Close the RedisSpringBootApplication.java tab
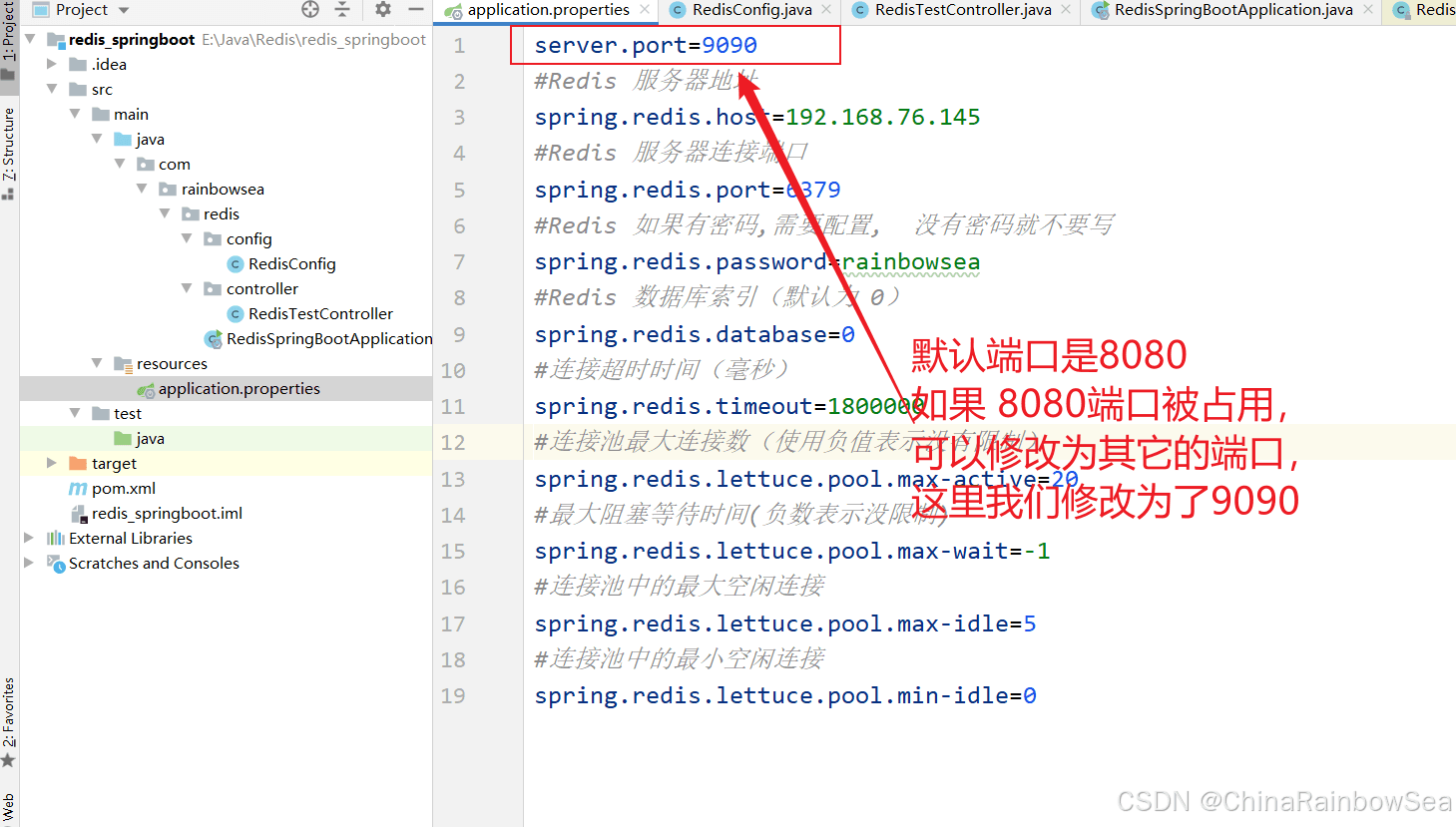 [1368, 10]
